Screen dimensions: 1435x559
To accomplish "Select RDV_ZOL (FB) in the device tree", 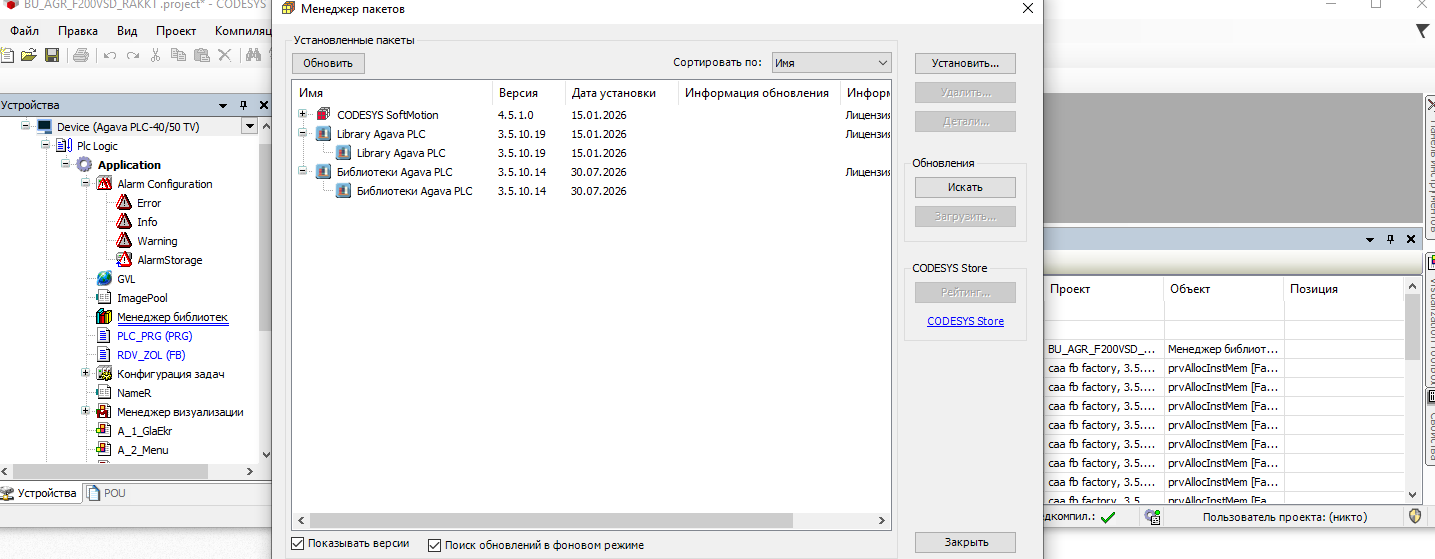I will 151,355.
